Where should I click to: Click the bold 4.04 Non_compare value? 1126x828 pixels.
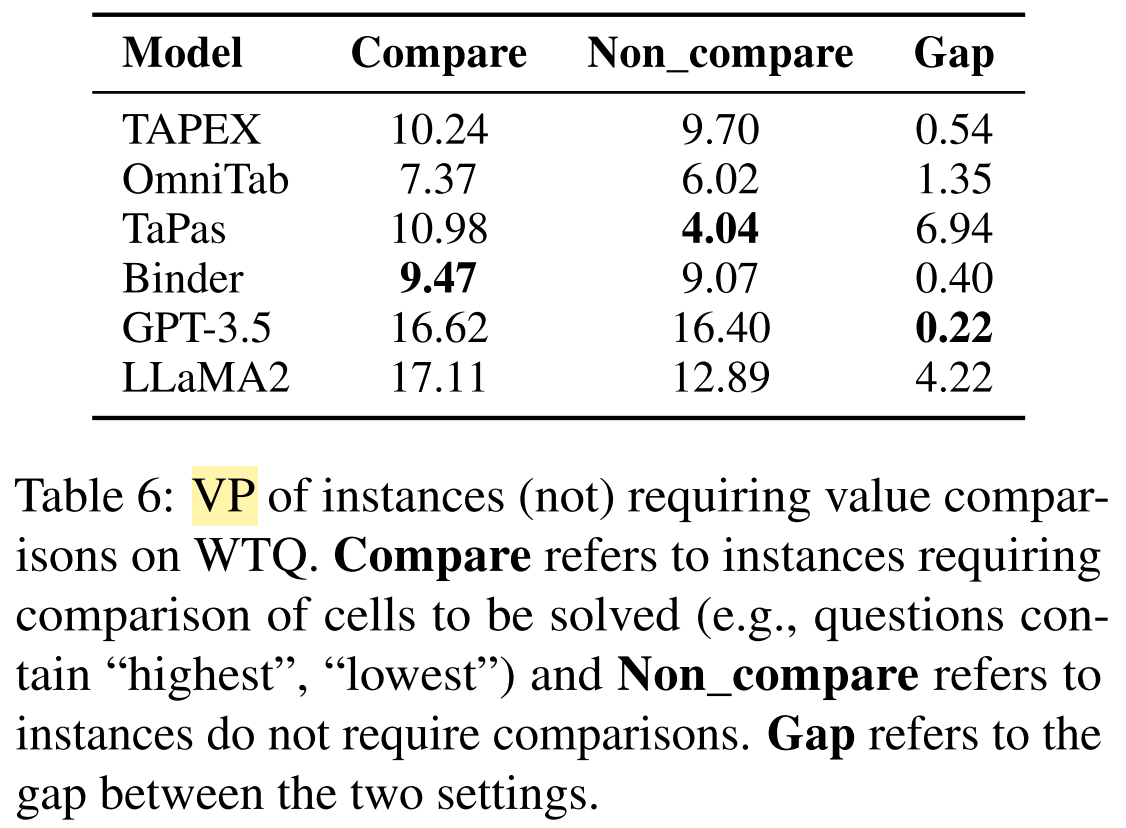[720, 229]
